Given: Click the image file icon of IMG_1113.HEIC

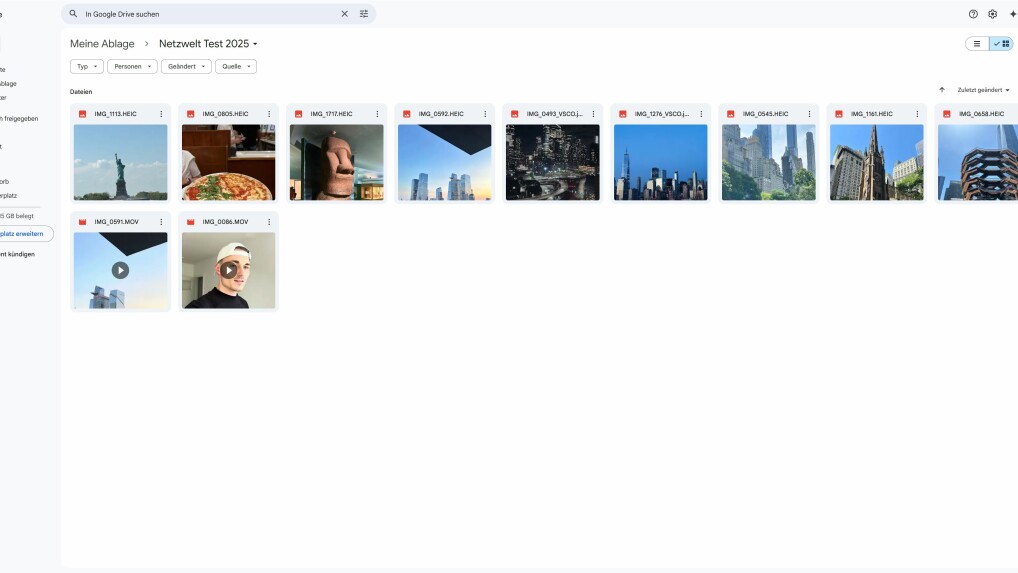Looking at the screenshot, I should click(82, 114).
